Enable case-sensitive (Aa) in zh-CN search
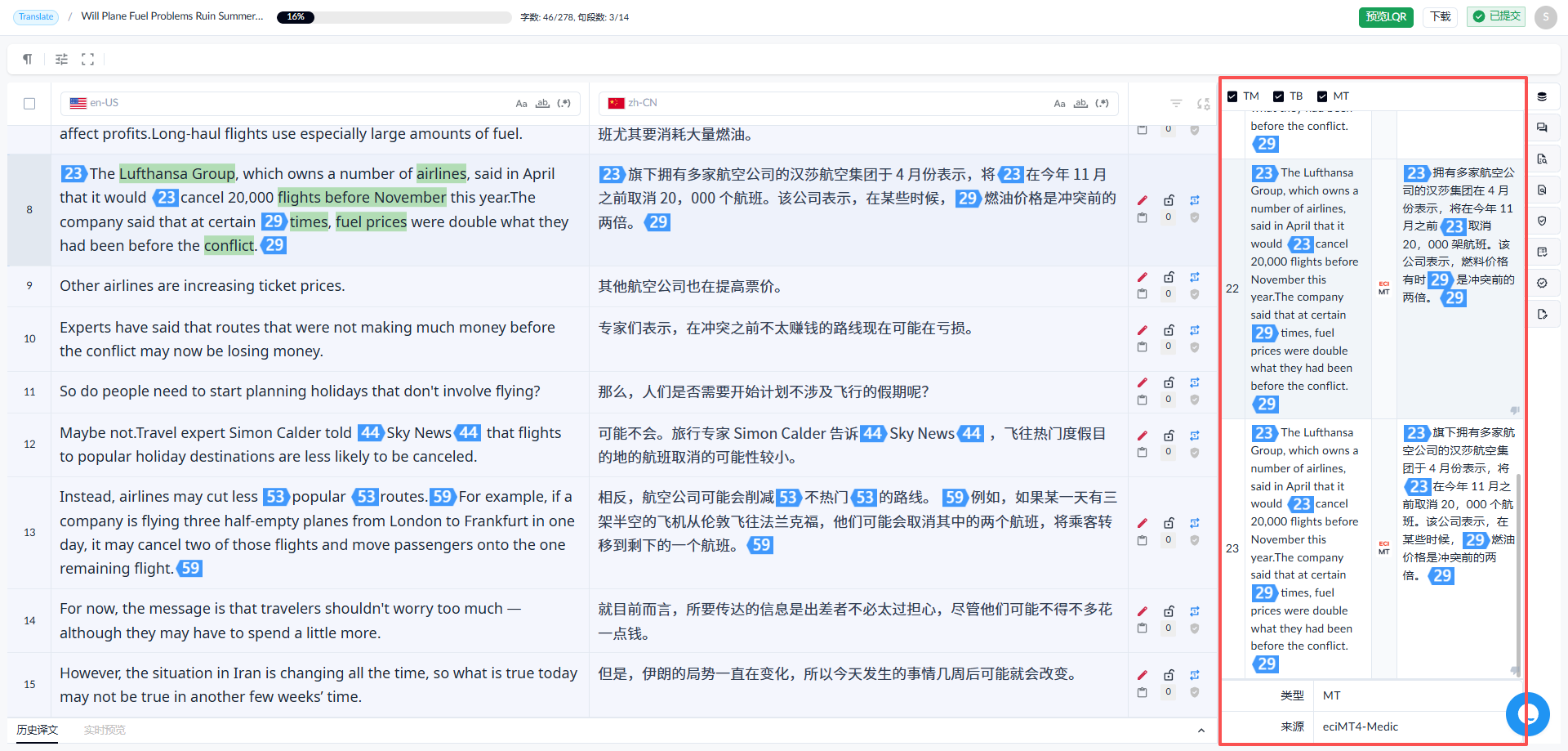 pyautogui.click(x=1059, y=104)
